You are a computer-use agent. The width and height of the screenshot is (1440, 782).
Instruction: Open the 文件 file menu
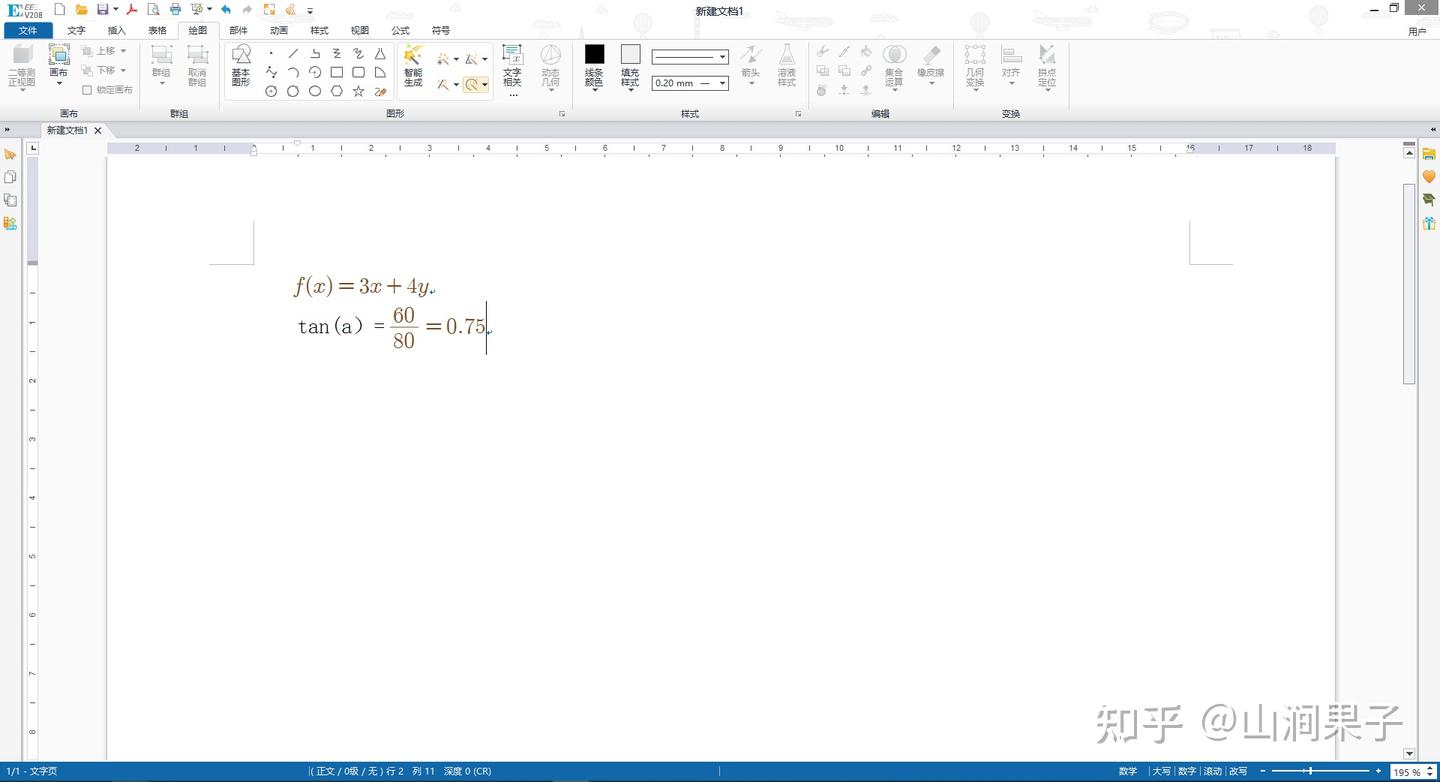(27, 30)
